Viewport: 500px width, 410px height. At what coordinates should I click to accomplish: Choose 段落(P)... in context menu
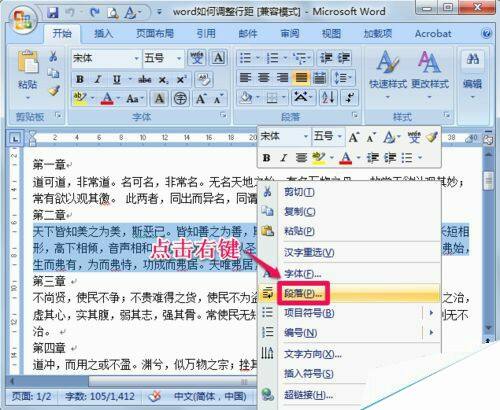click(350, 293)
